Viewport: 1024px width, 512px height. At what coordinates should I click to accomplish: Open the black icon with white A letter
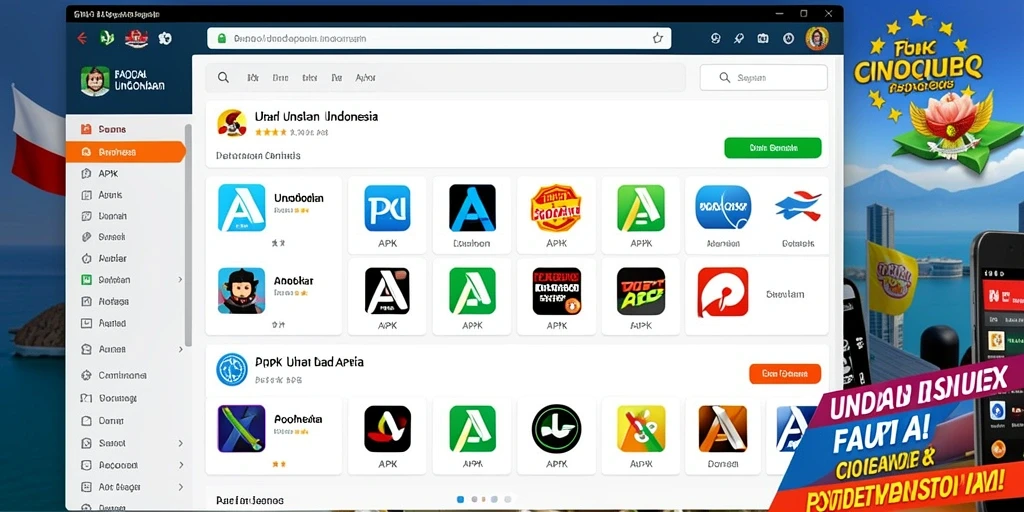(387, 291)
